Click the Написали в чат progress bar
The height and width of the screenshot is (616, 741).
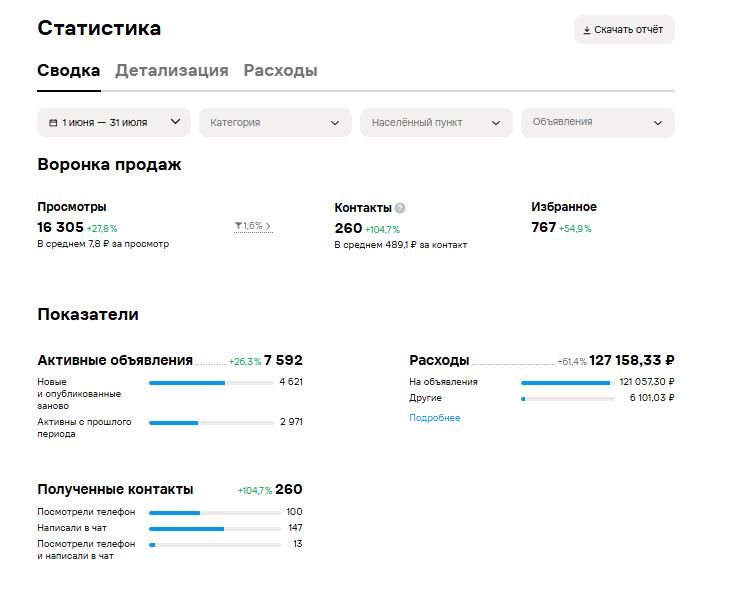coord(215,529)
